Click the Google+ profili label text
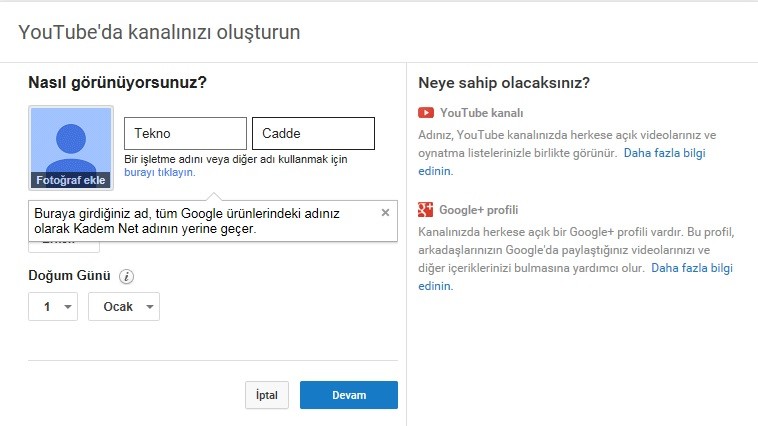Image resolution: width=758 pixels, height=426 pixels. [x=479, y=210]
